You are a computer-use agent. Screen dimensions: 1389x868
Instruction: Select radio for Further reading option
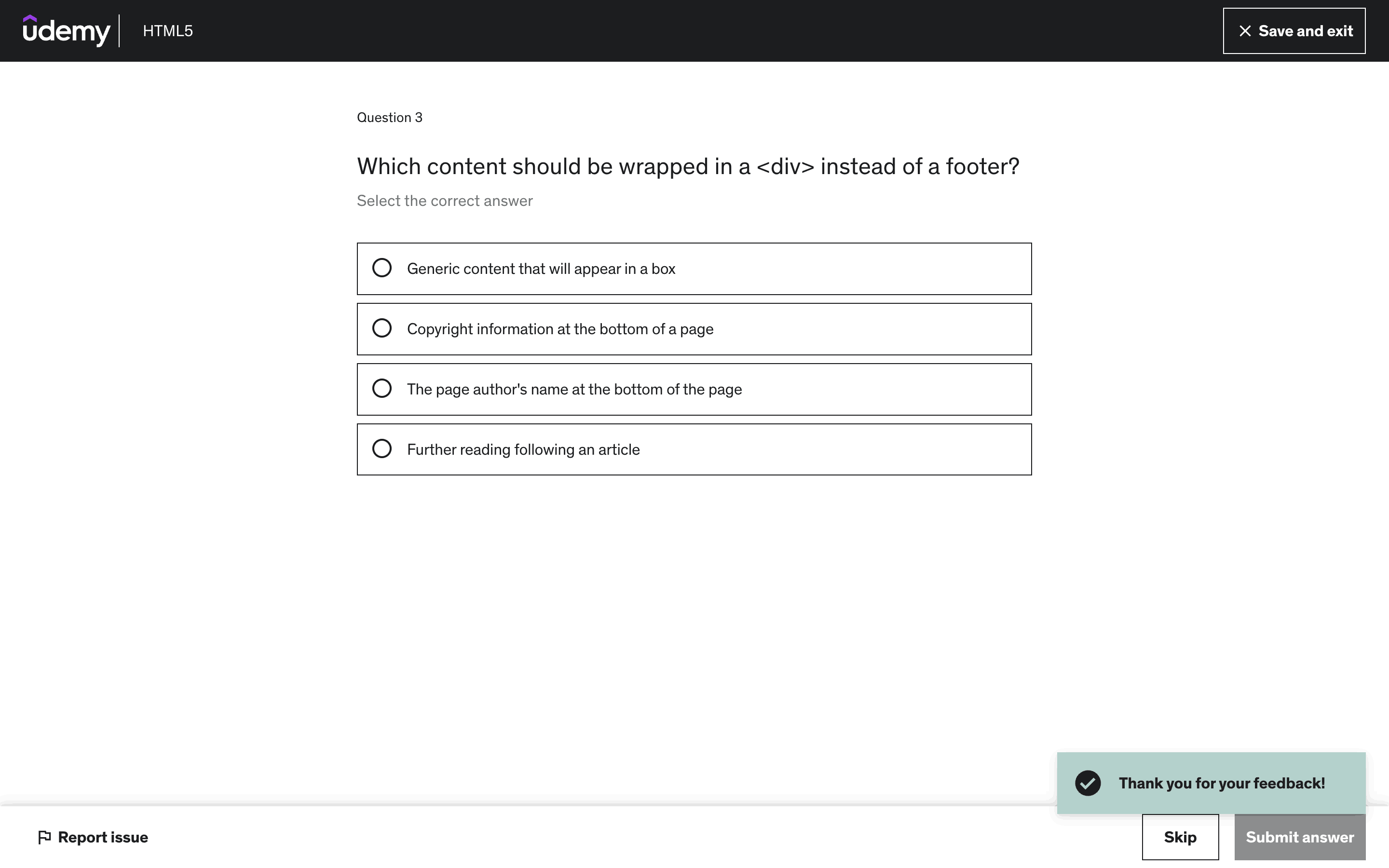(381, 449)
